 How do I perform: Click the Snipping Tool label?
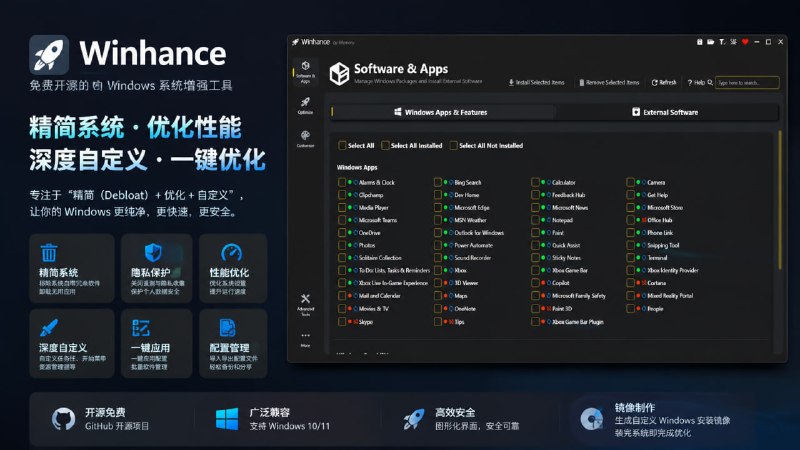click(663, 245)
